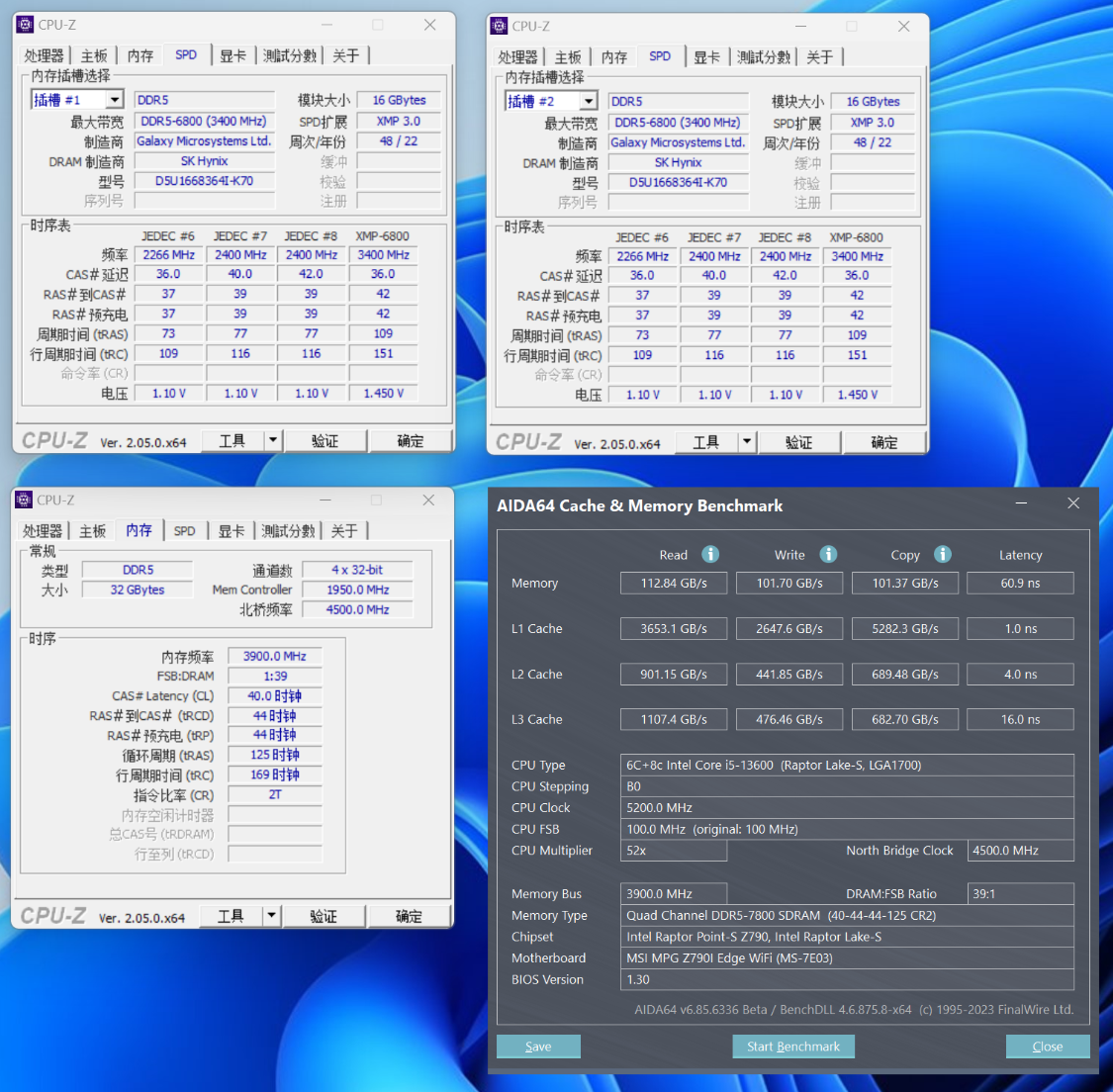Expand the 工具 arrow in the 插槽 #2 CPU-Z window
Viewport: 1113px width, 1092px height.
747,442
